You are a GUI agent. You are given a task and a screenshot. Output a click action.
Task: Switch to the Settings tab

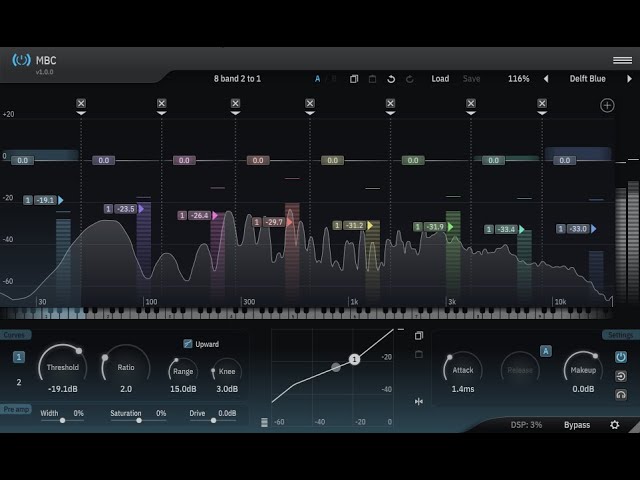(621, 335)
